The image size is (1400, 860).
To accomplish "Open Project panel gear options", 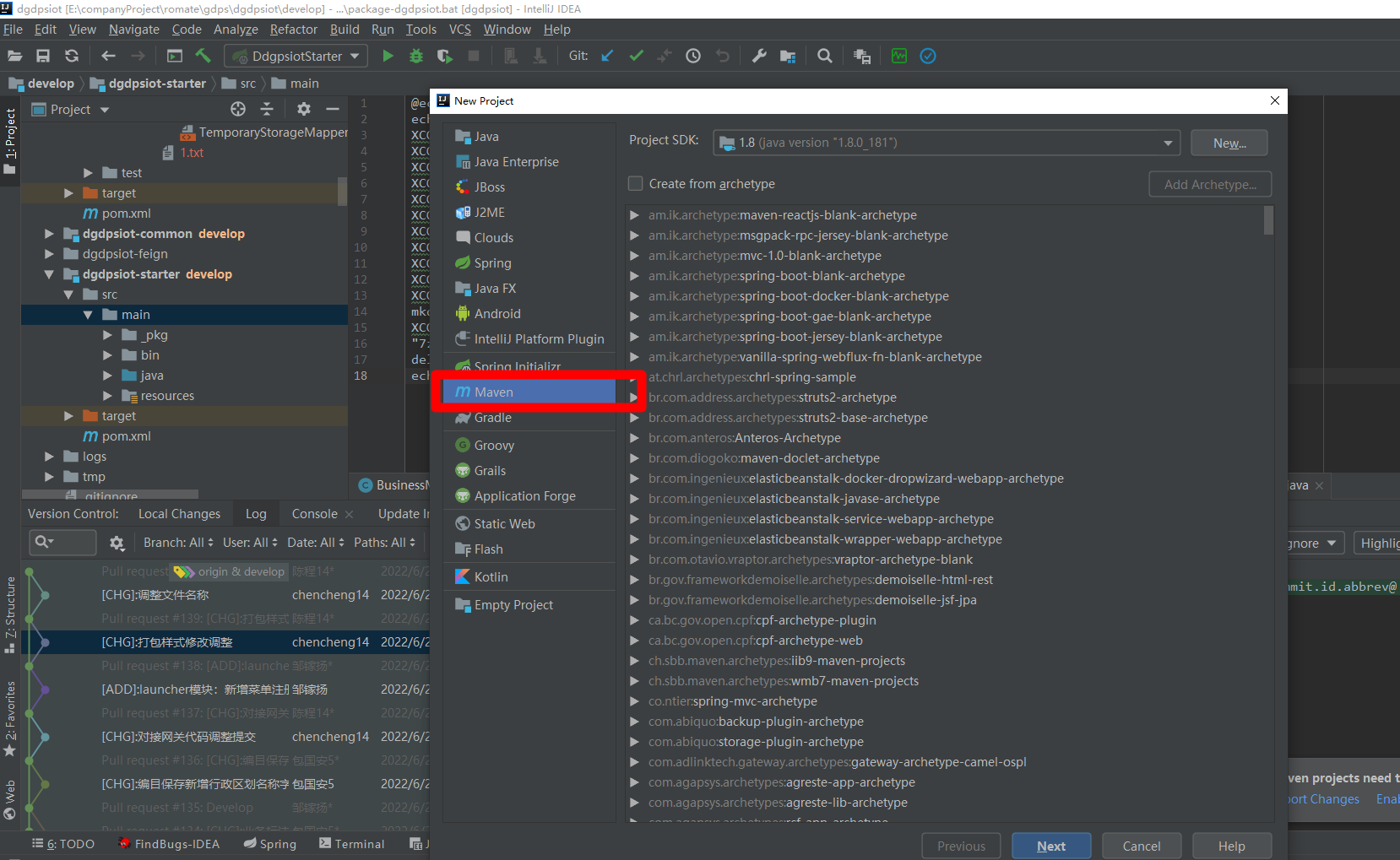I will 304,109.
